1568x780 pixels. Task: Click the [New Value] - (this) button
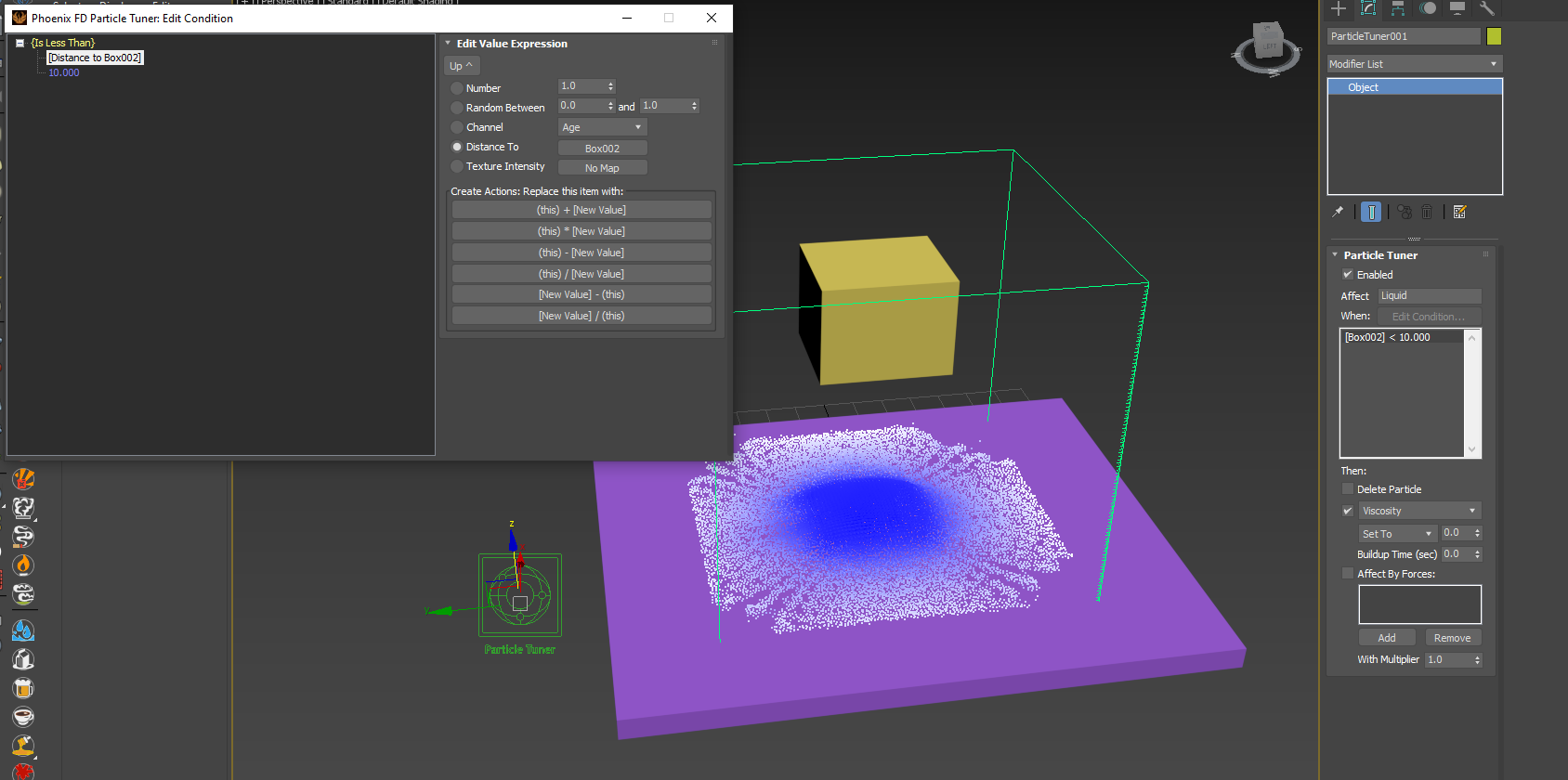click(x=581, y=294)
